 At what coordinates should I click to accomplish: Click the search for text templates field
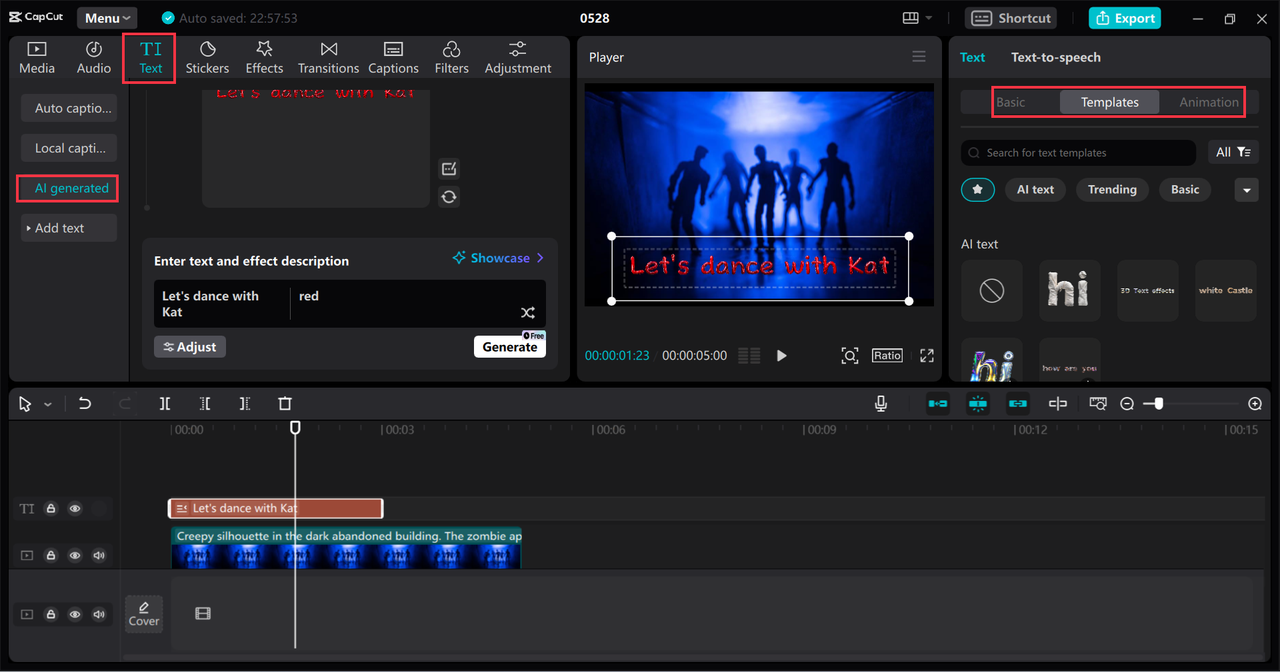tap(1078, 152)
